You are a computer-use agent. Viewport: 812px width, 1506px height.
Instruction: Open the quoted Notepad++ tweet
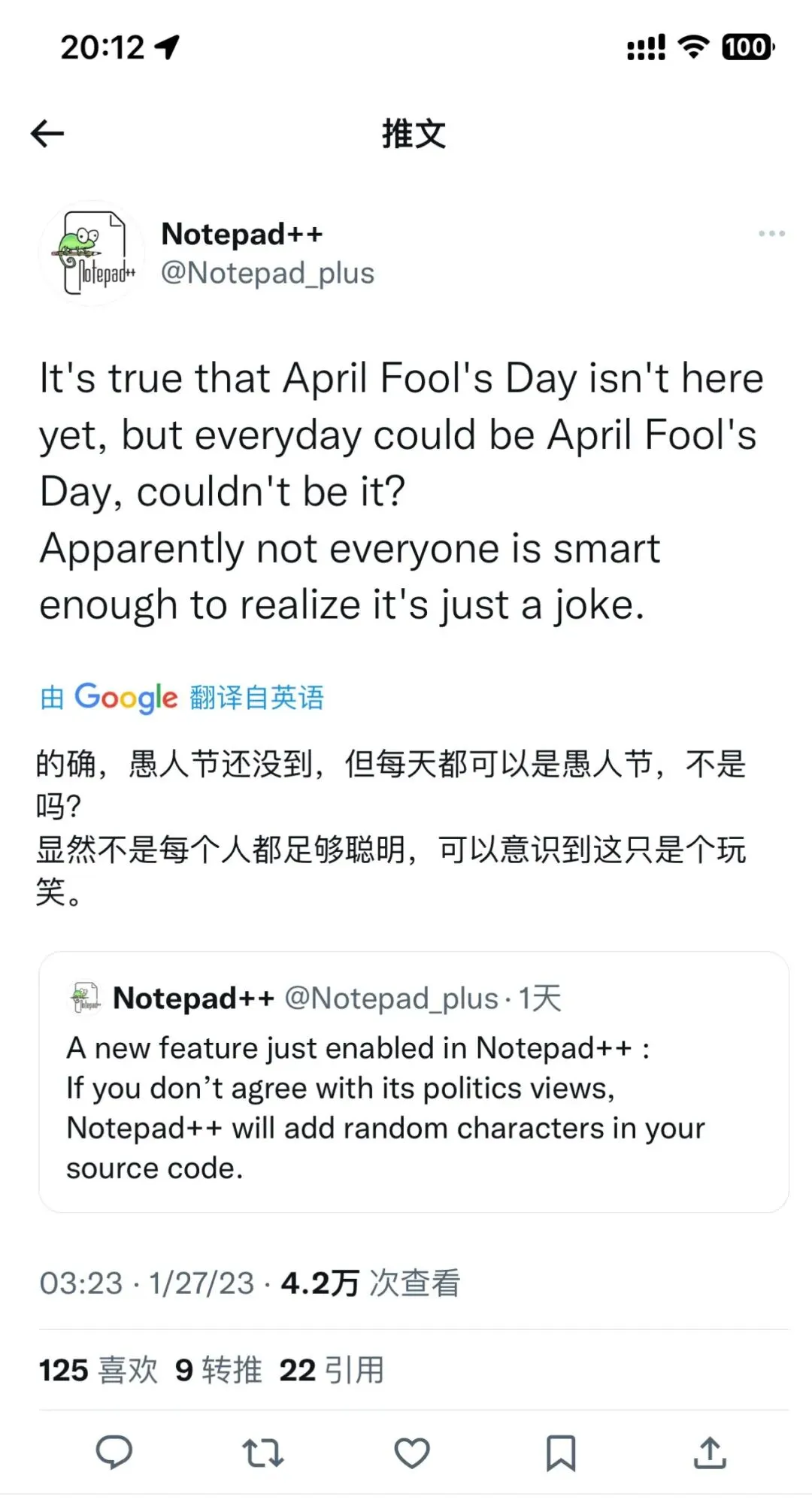[414, 1105]
